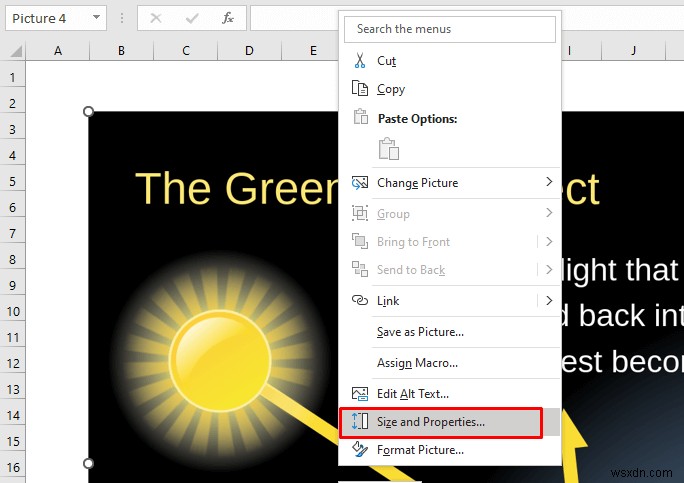Expand the Bring to Front submenu arrow
Screen dimensions: 684x483
click(549, 241)
